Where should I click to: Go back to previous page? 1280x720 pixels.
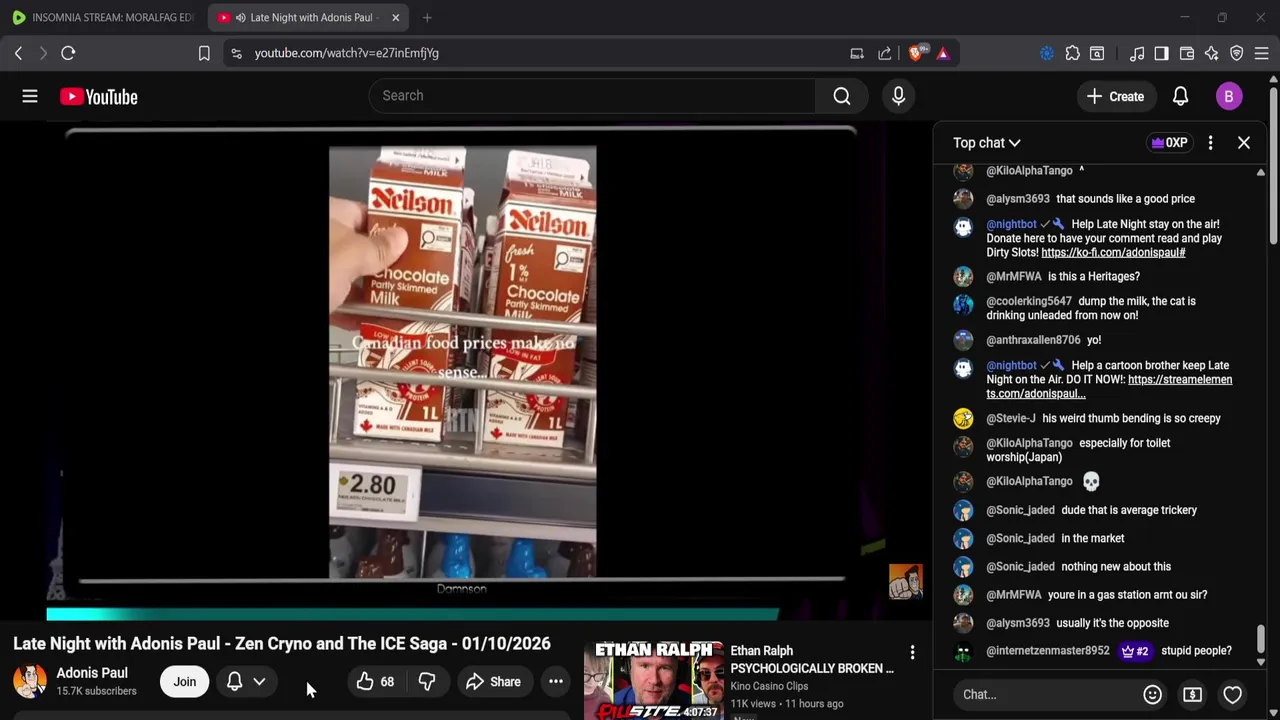18,53
